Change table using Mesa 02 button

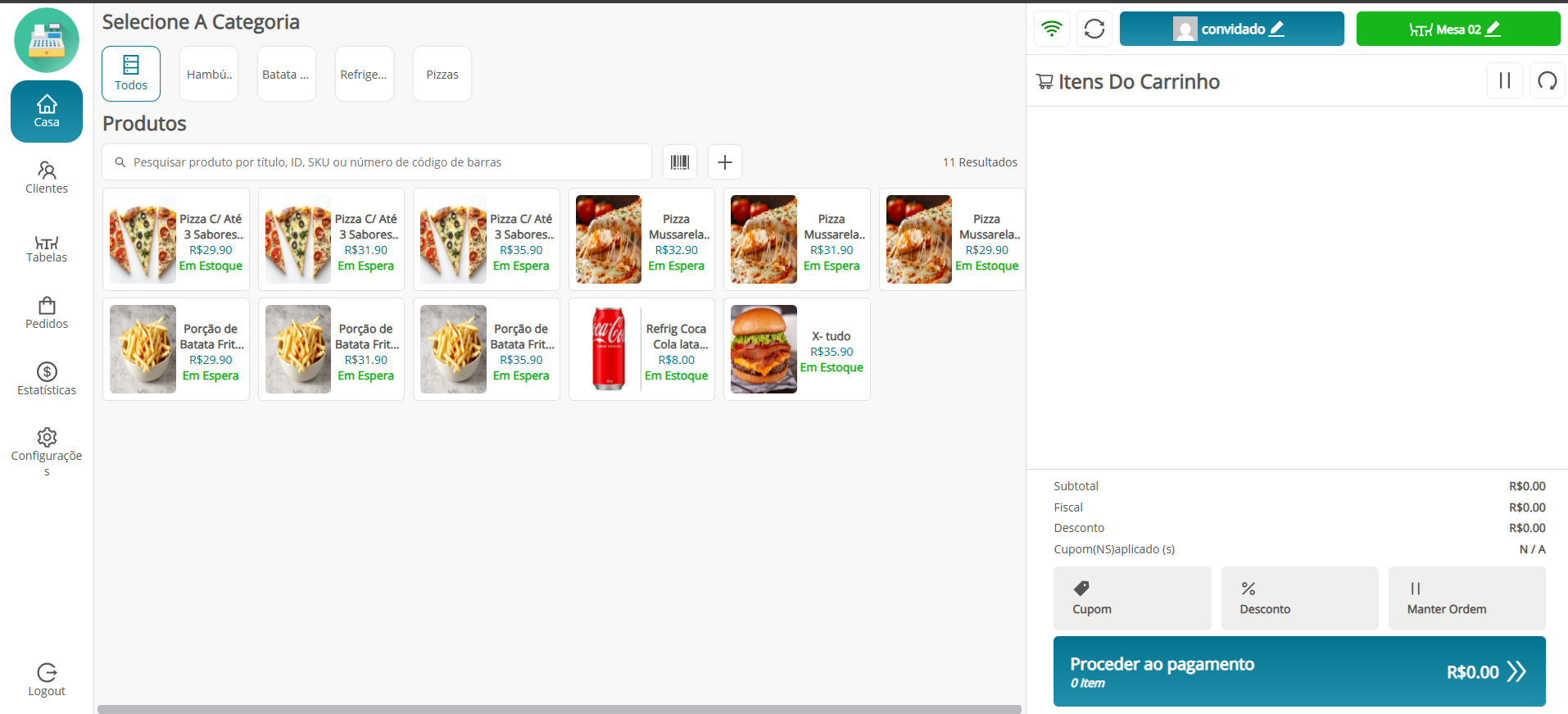[1457, 29]
